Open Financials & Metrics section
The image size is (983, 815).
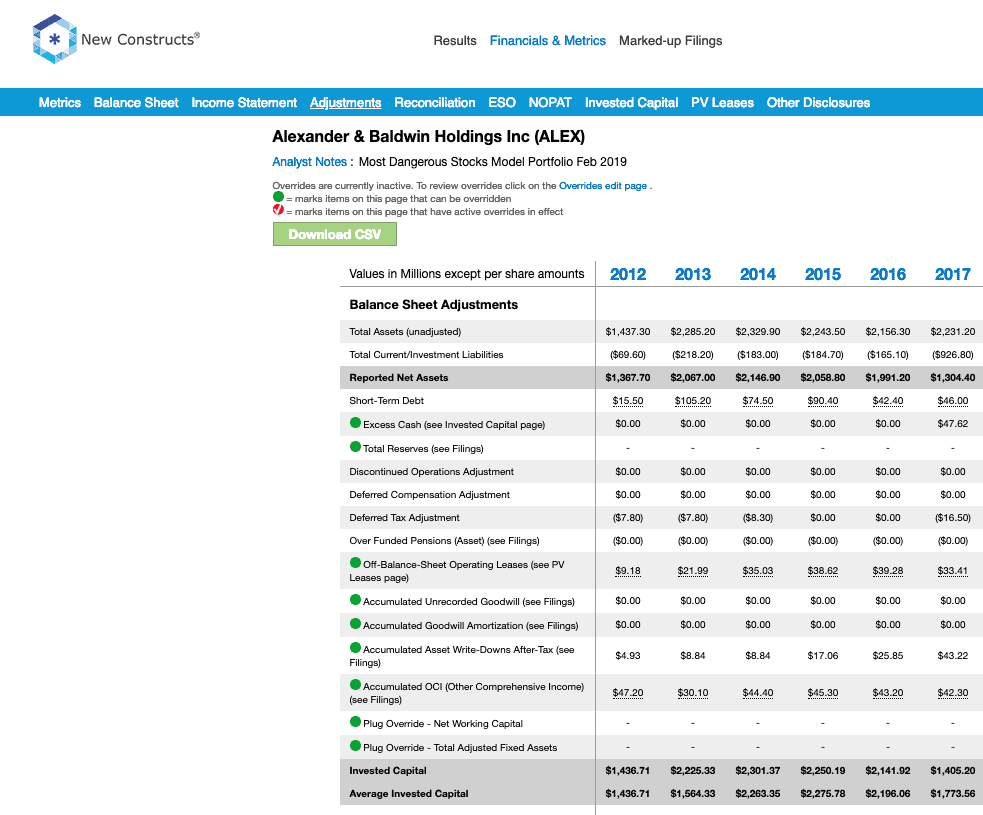click(547, 41)
